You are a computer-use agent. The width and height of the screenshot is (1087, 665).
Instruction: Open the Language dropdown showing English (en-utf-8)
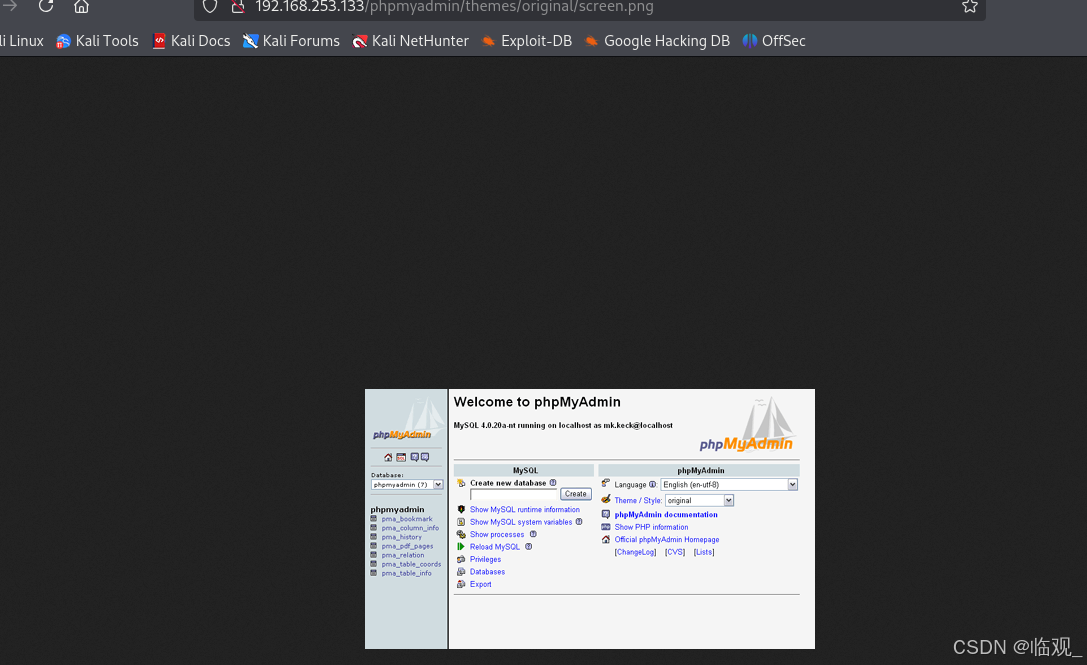[x=729, y=485]
